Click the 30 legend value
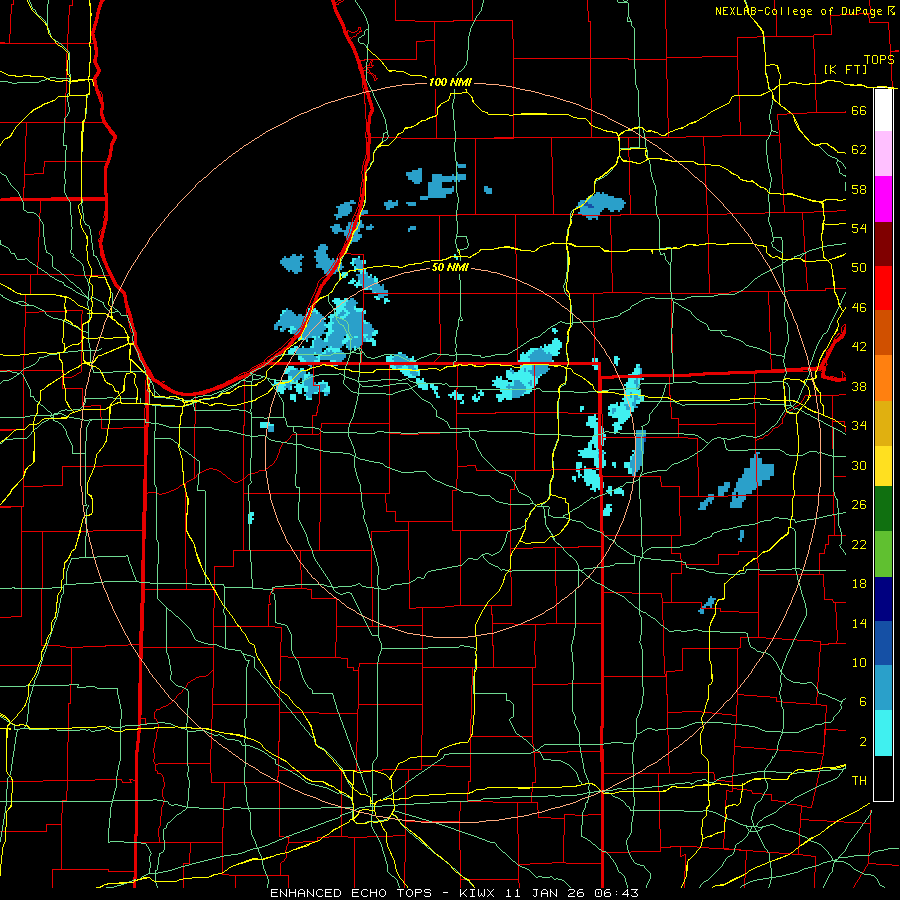The width and height of the screenshot is (900, 900). 859,465
